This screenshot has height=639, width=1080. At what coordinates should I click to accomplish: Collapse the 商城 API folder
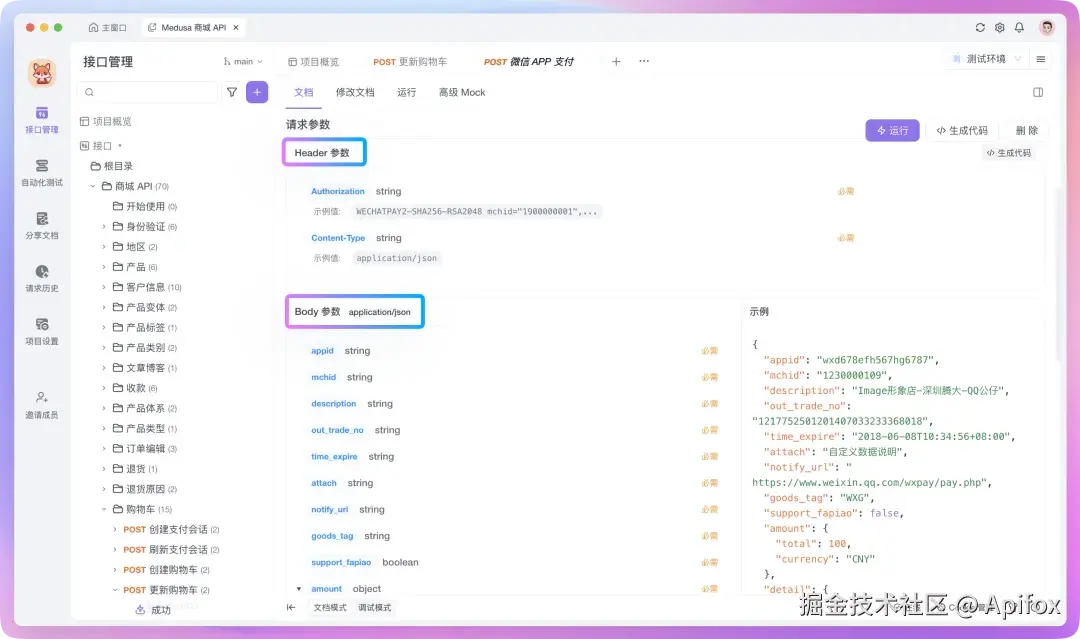tap(93, 186)
